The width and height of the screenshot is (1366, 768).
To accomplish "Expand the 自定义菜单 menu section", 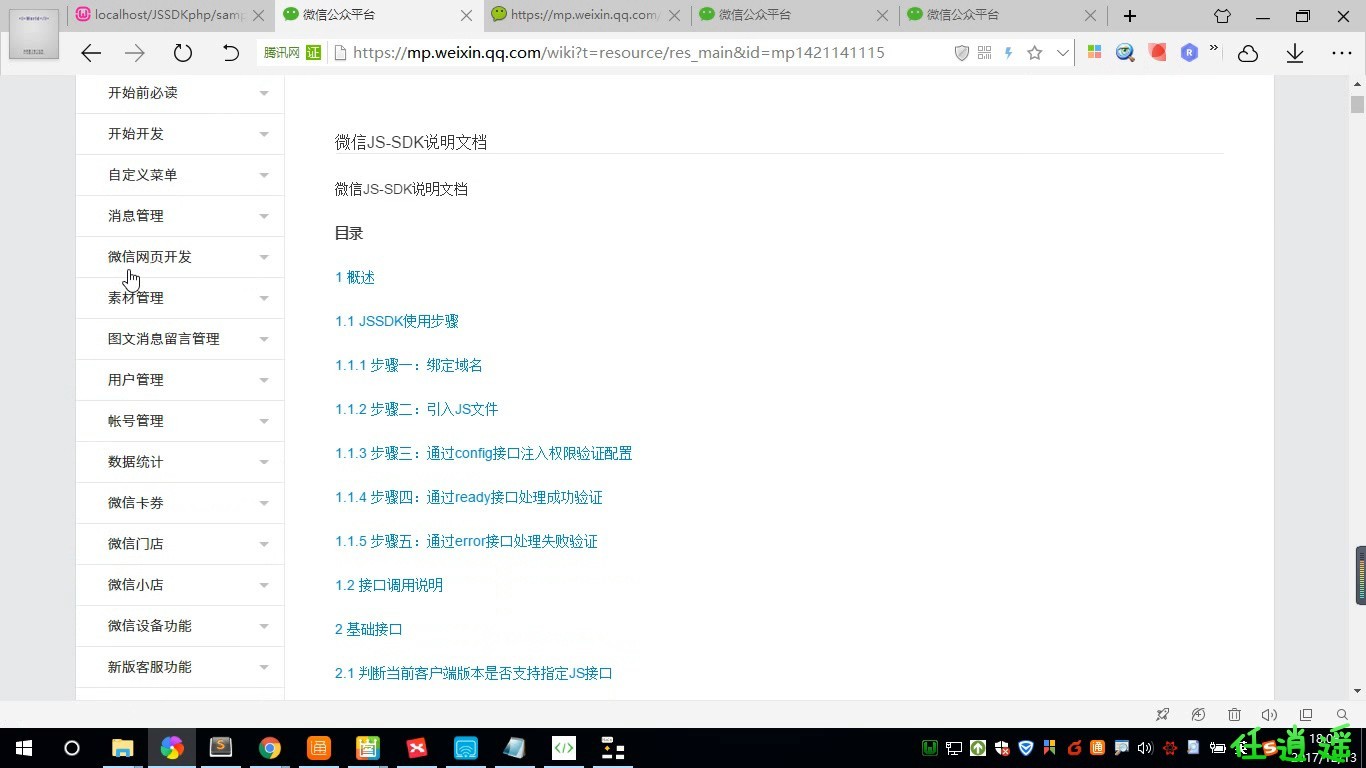I will coord(180,175).
